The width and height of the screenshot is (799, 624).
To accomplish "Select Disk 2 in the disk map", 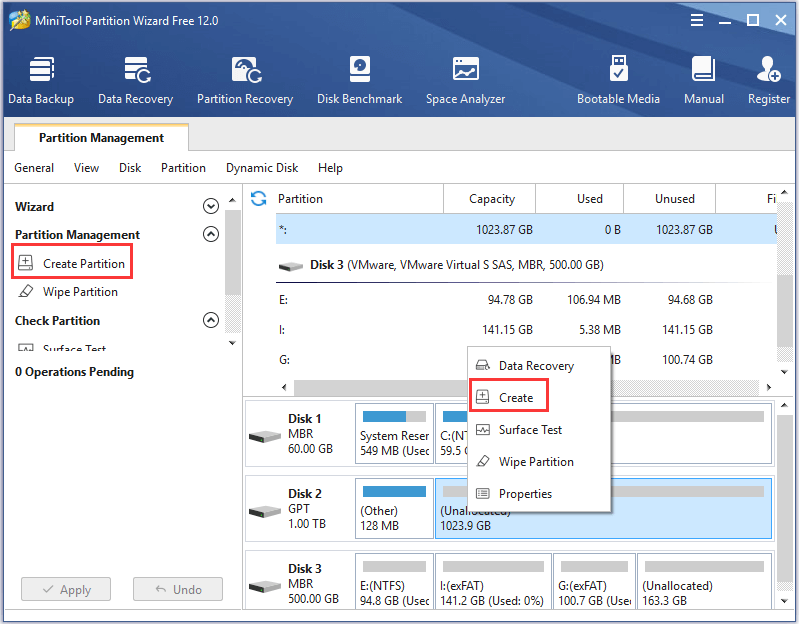I will point(300,508).
